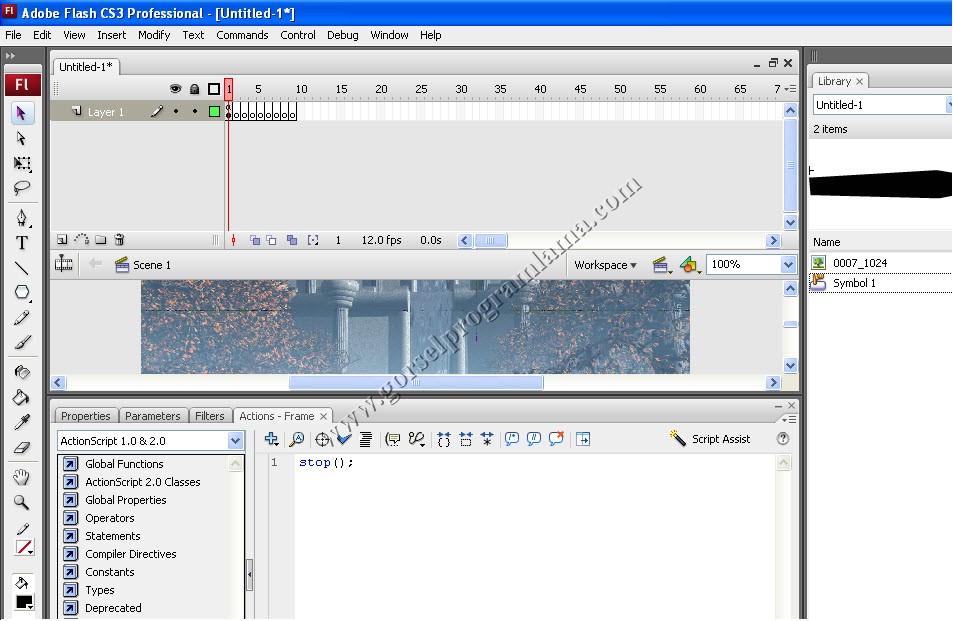Viewport: 953px width, 621px height.
Task: Open the stage zoom 100% dropdown
Action: (x=787, y=265)
